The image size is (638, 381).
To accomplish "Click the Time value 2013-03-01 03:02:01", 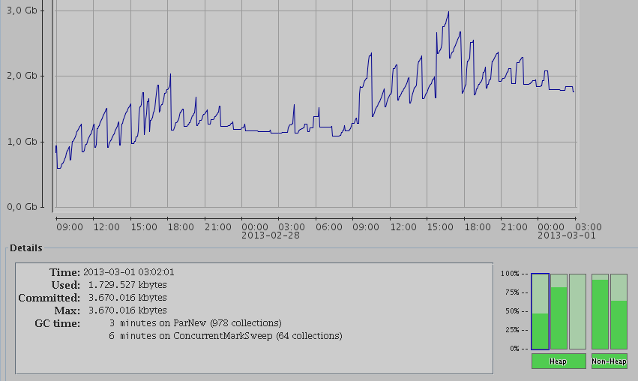I will coord(129,272).
